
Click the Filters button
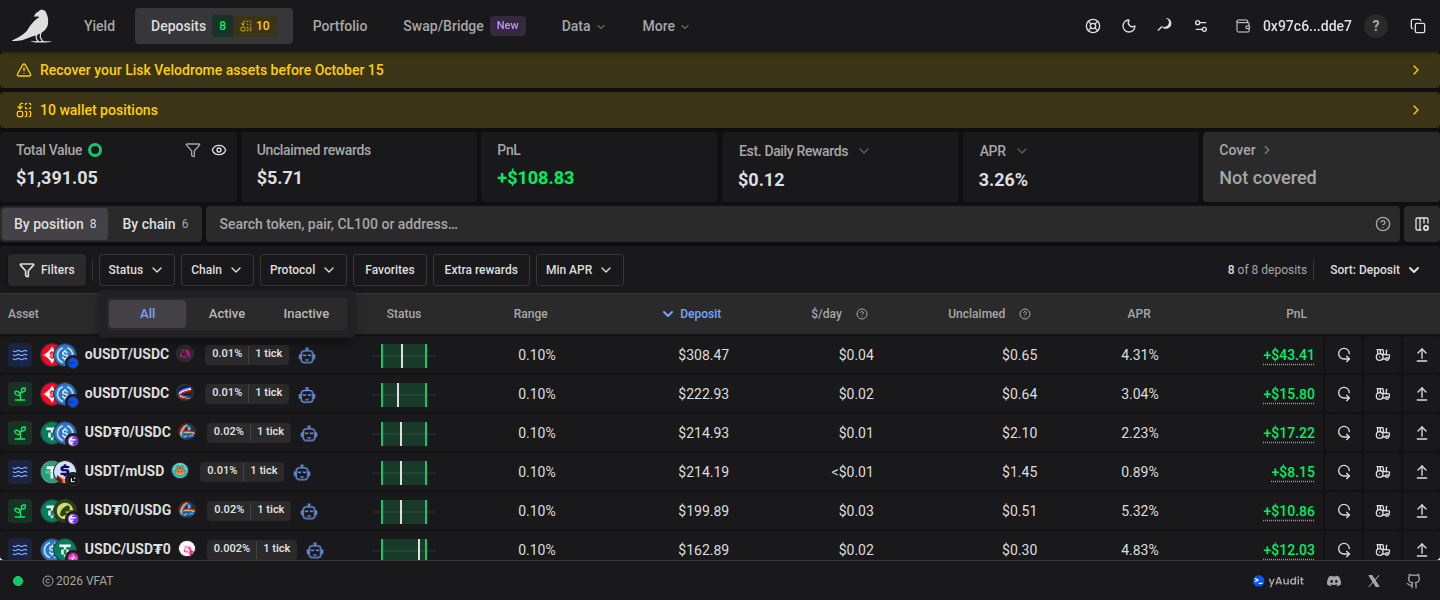[47, 270]
